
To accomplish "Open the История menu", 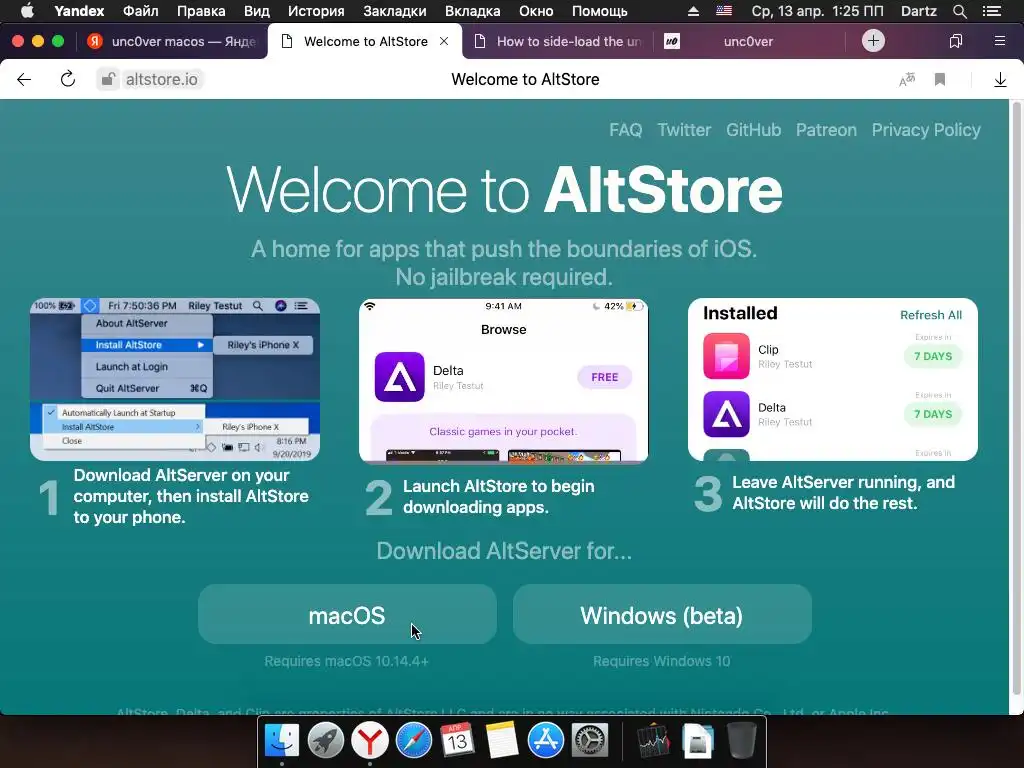I will pos(316,11).
